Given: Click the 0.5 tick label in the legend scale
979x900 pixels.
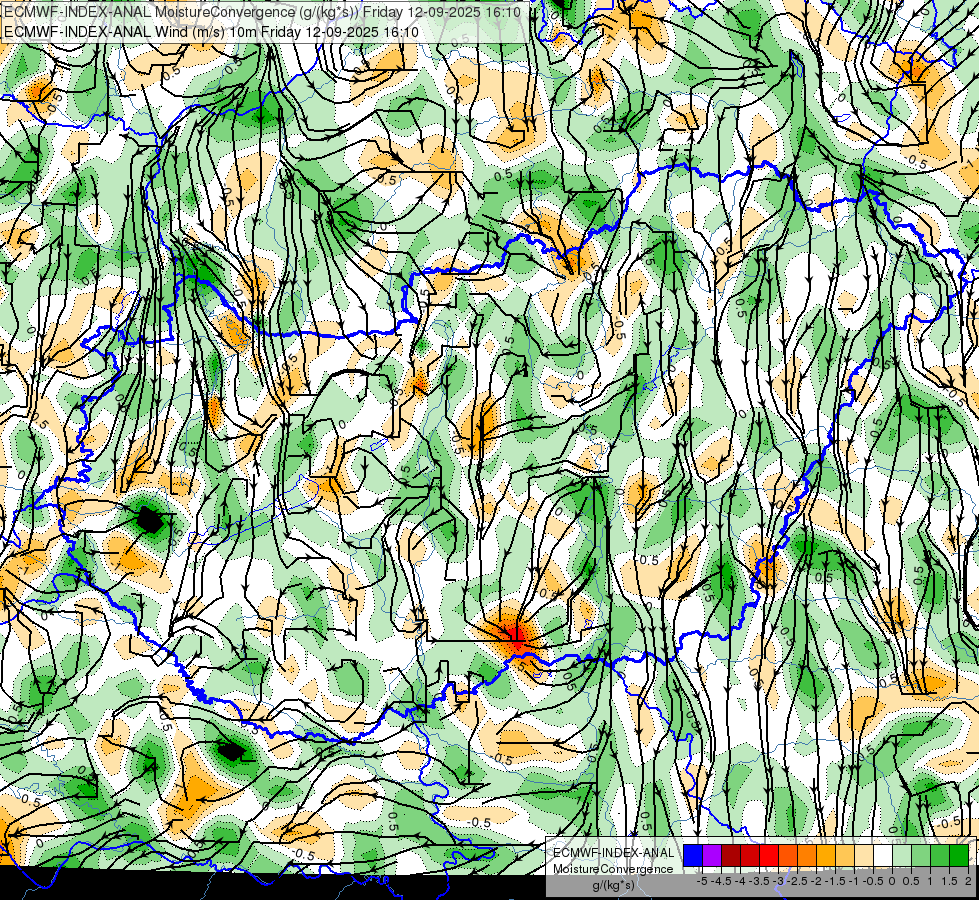Looking at the screenshot, I should pyautogui.click(x=911, y=881).
